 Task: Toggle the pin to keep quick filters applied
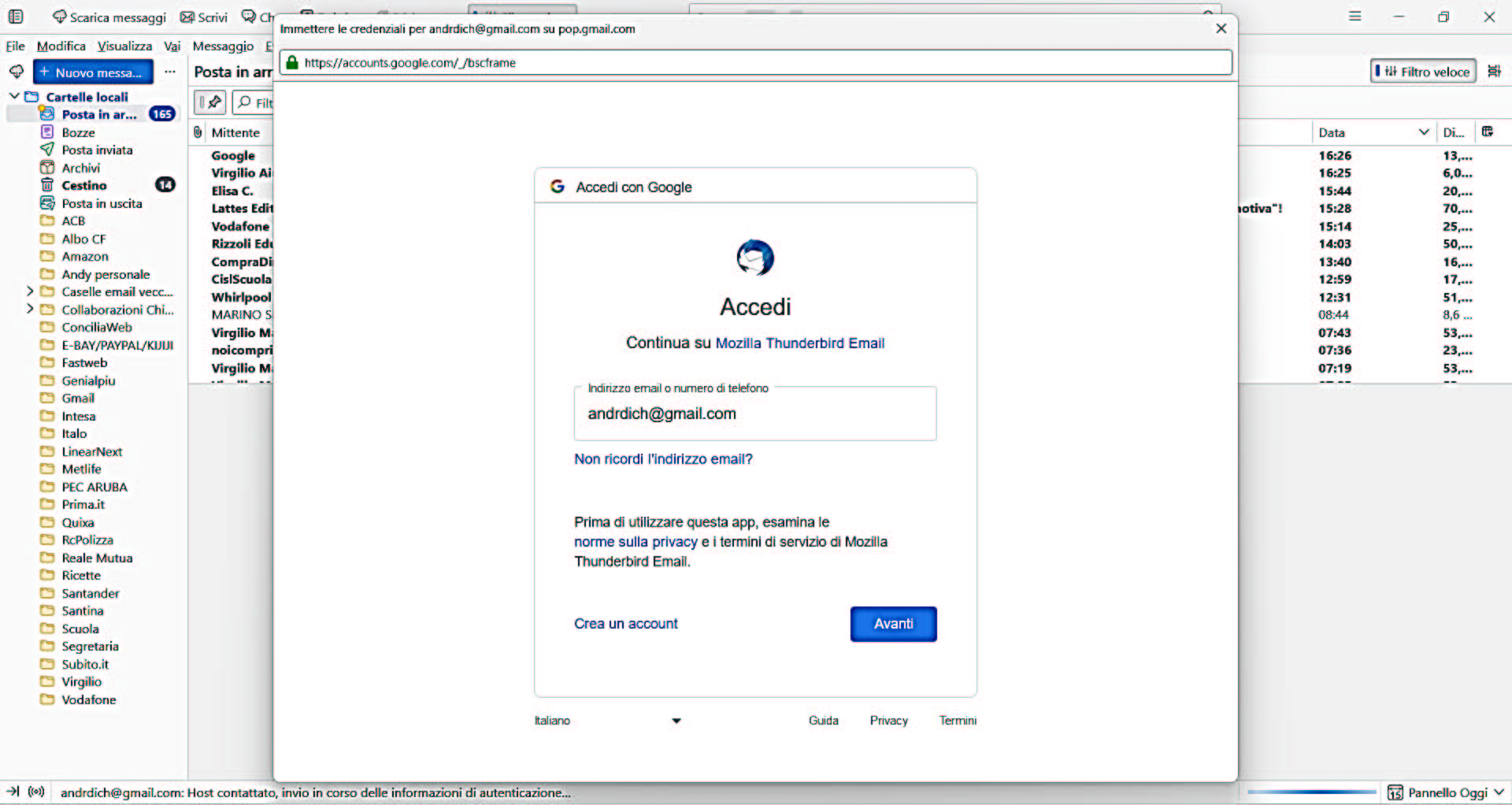[x=210, y=102]
